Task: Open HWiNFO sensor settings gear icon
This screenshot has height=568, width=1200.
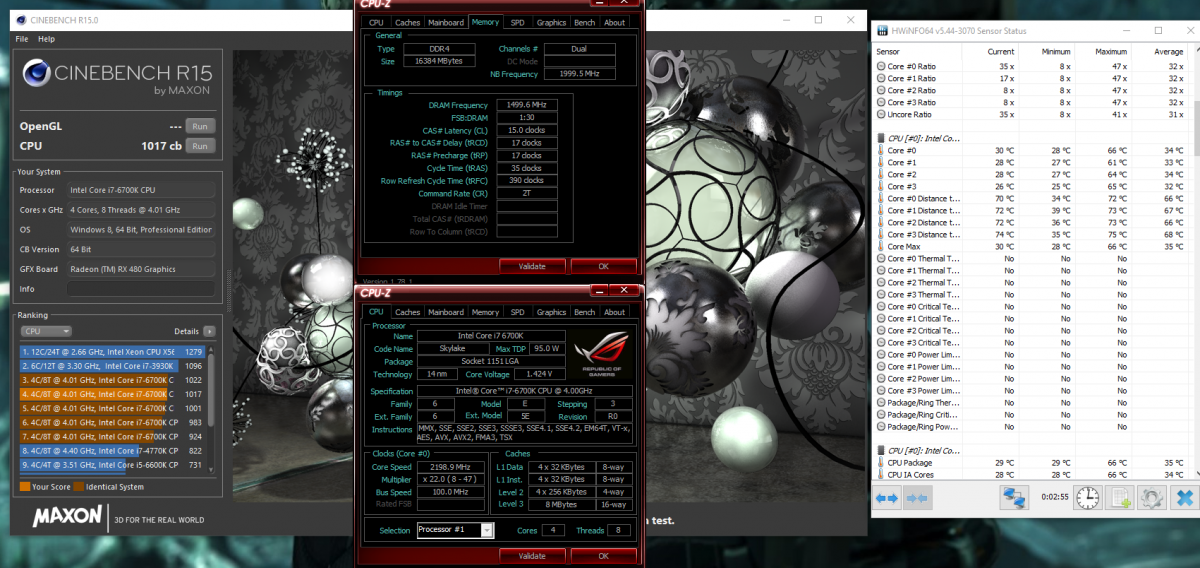Action: 1152,497
